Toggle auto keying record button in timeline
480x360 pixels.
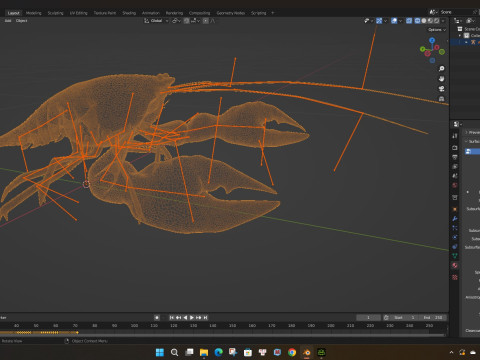(157, 318)
